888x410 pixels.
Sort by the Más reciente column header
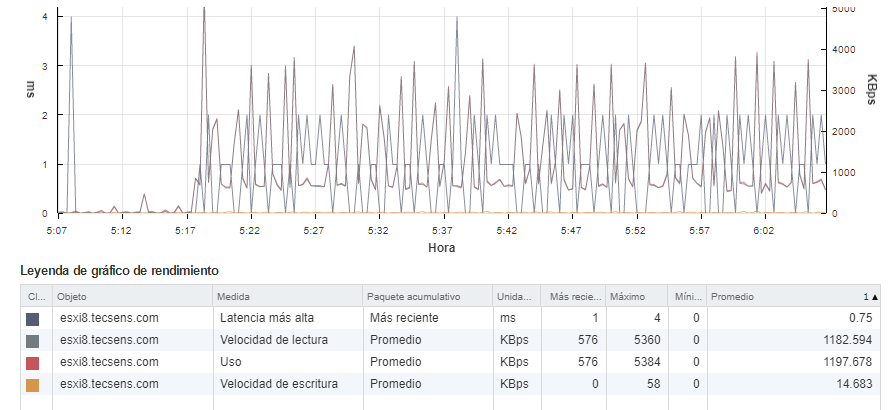tap(573, 296)
